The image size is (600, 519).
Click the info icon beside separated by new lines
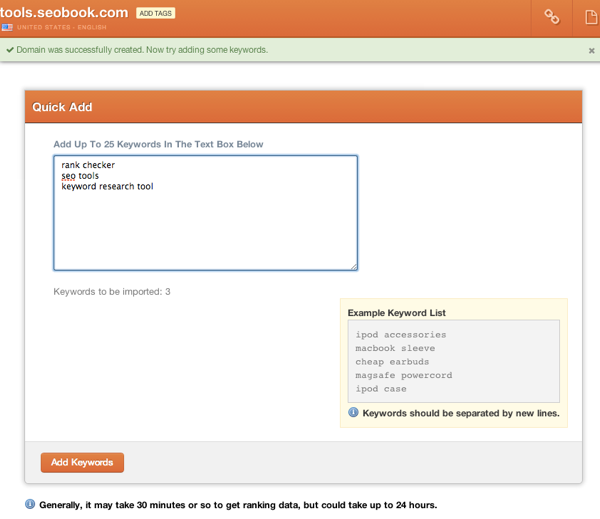point(353,412)
